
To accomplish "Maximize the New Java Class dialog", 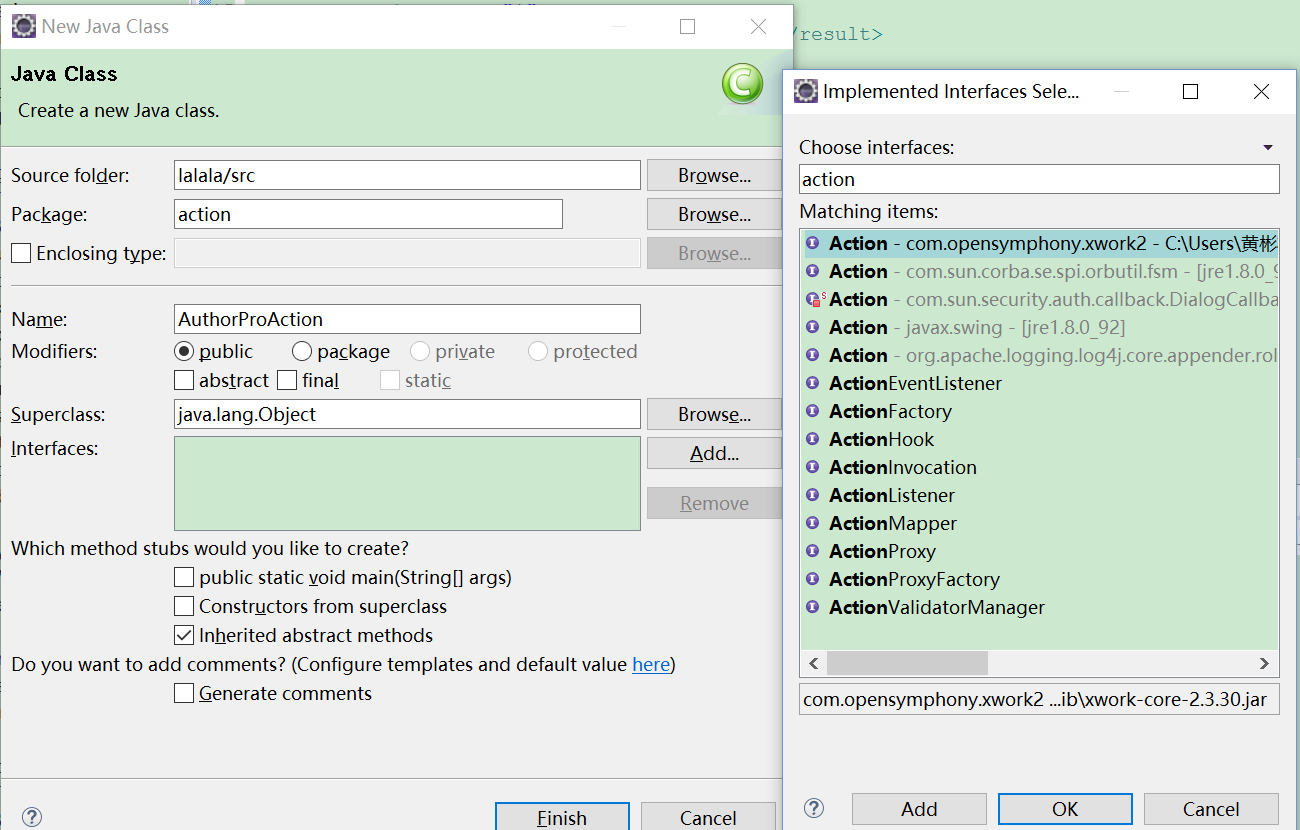I will coord(687,27).
